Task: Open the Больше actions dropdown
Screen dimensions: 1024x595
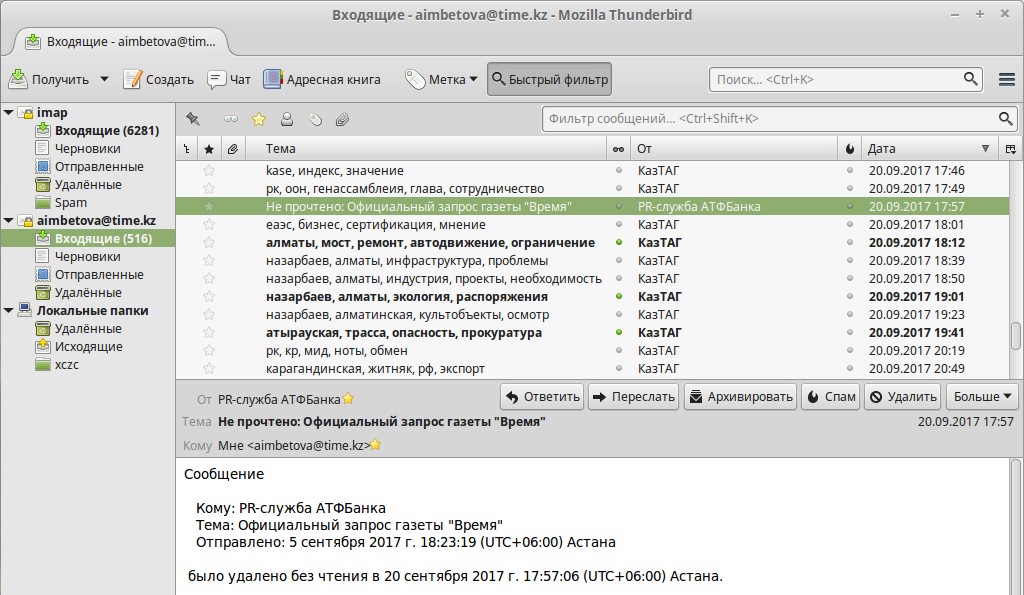Action: click(982, 396)
